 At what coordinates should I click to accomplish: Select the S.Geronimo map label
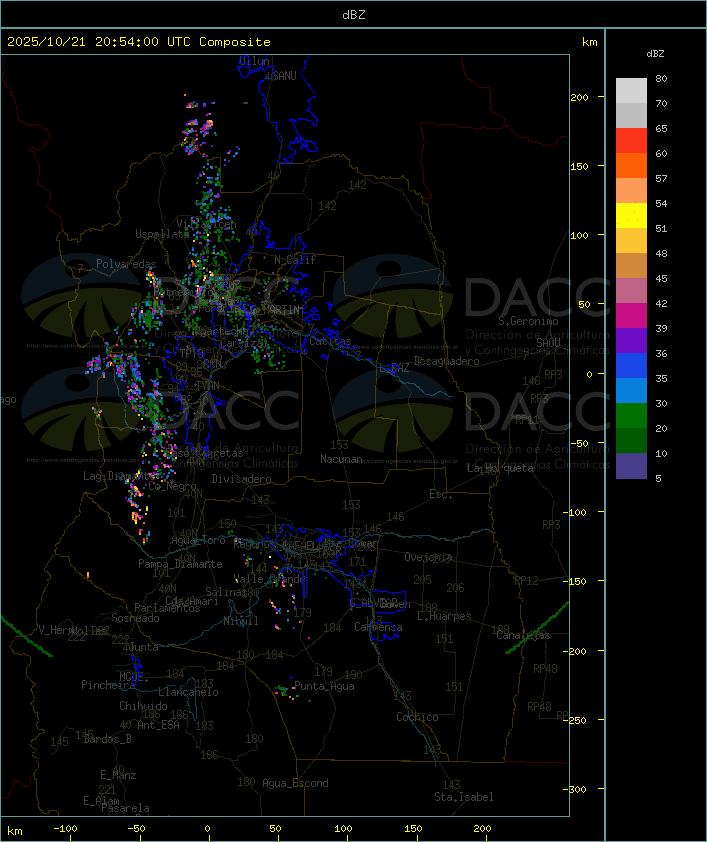528,321
